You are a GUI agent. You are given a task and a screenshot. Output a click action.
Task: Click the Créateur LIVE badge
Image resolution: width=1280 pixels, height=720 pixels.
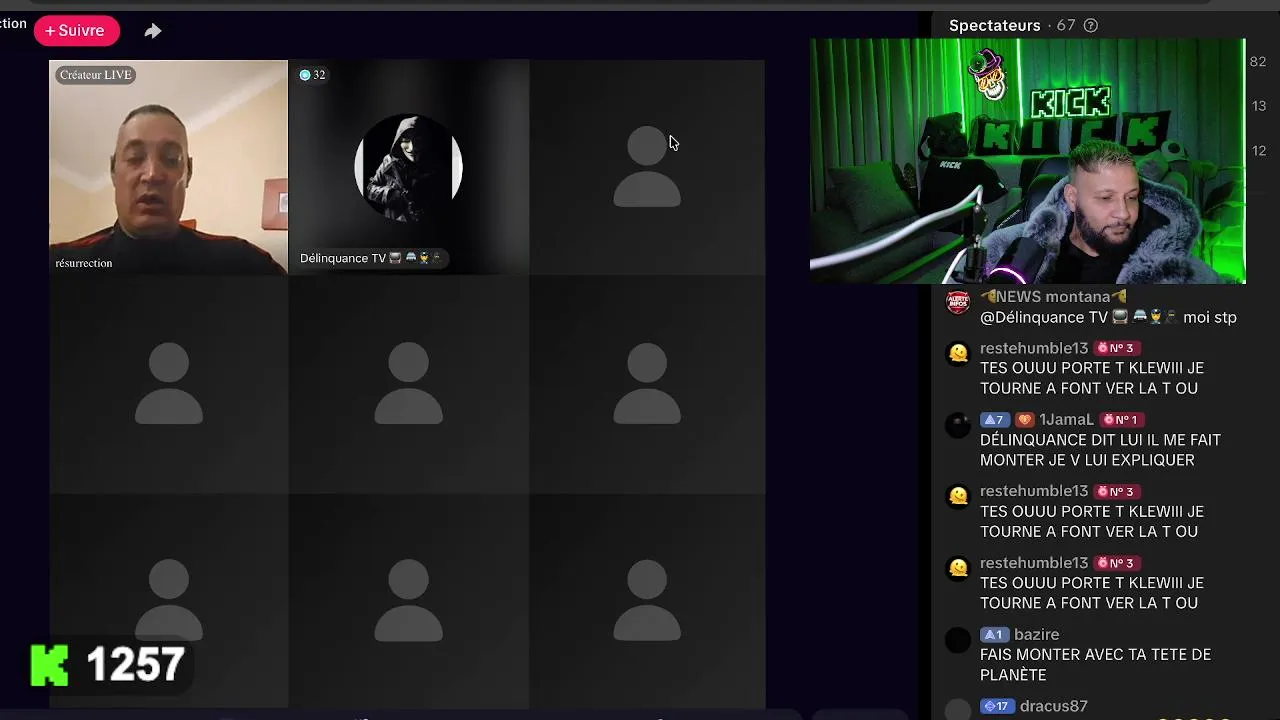point(96,75)
